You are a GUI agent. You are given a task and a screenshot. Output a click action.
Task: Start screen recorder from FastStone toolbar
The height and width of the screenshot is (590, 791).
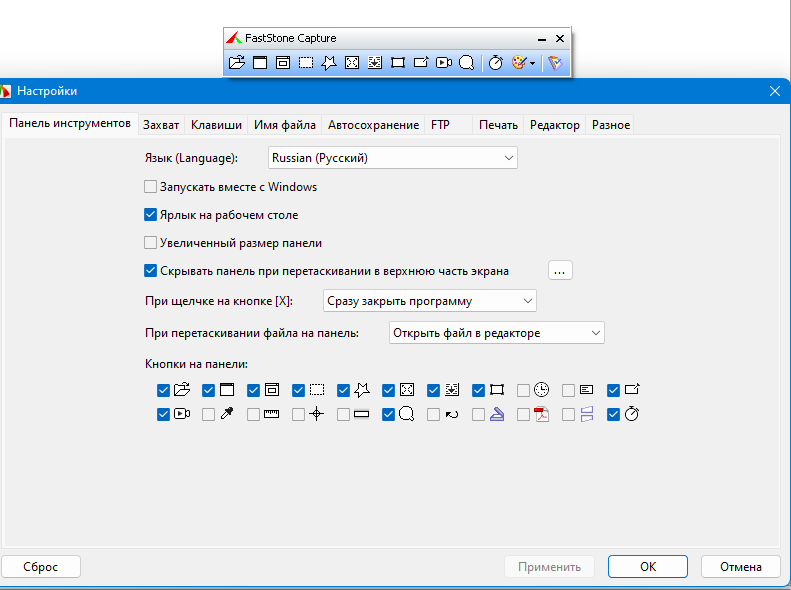coord(444,63)
